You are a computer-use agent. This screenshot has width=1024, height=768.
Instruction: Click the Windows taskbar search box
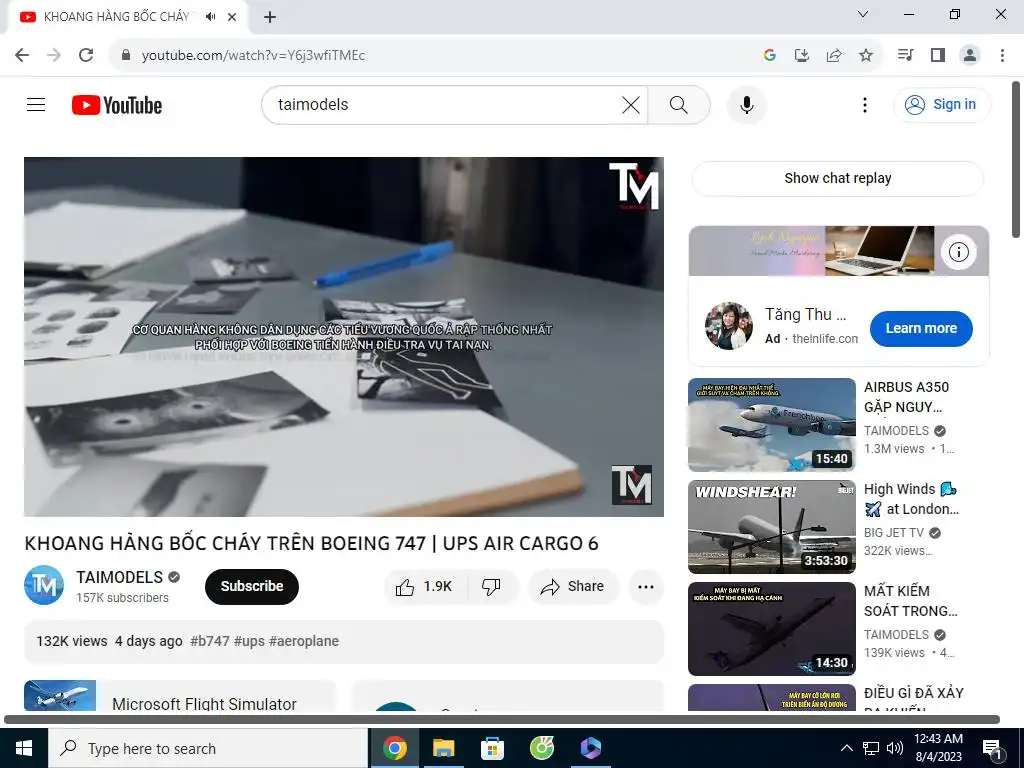(x=208, y=748)
